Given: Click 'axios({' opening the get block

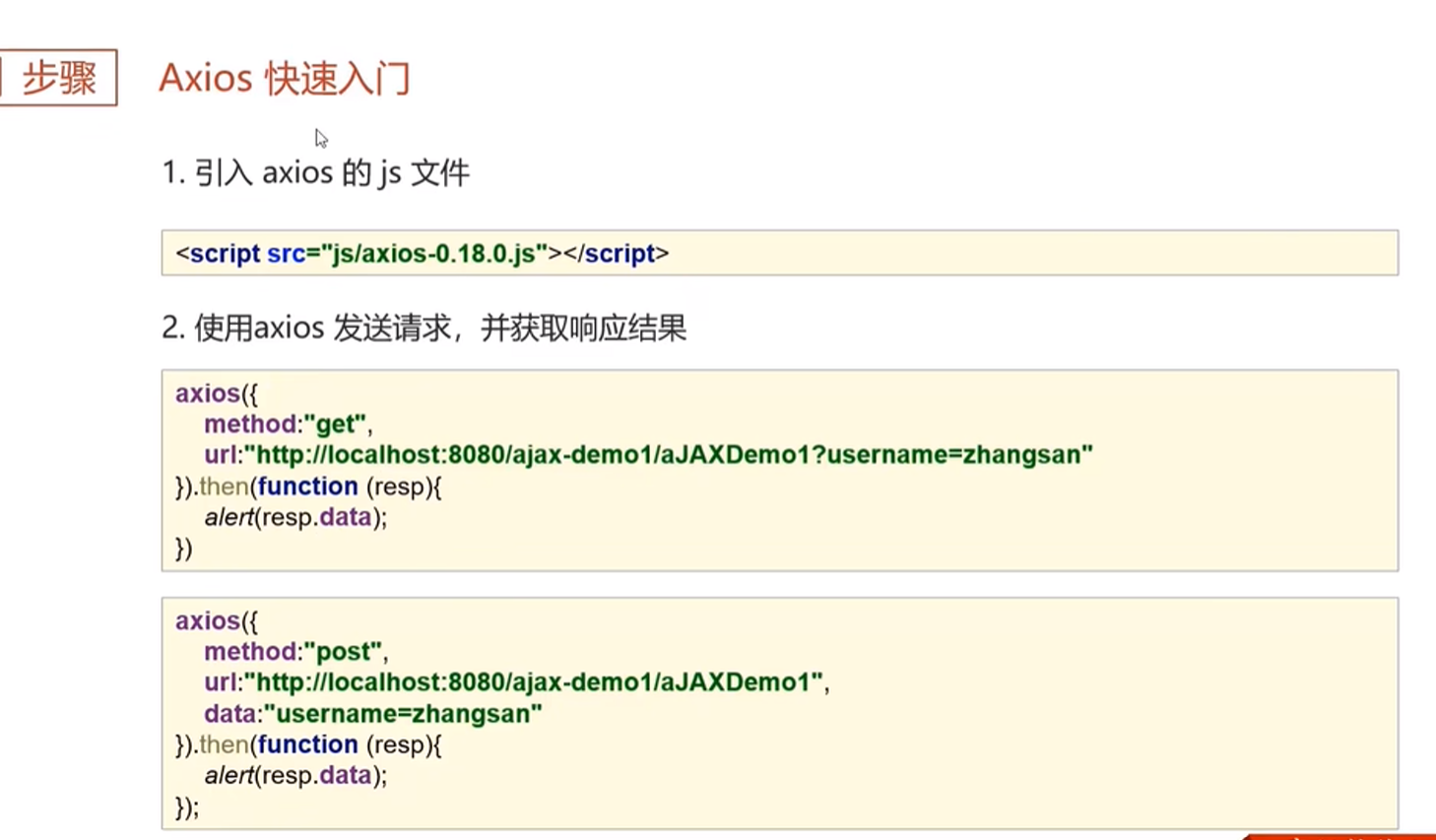Looking at the screenshot, I should (217, 394).
